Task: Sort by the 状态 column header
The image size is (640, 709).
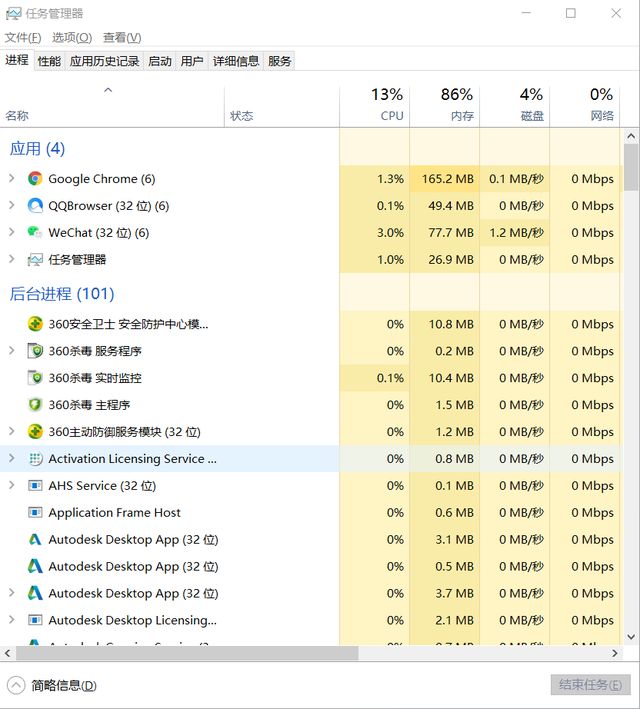Action: pyautogui.click(x=281, y=107)
